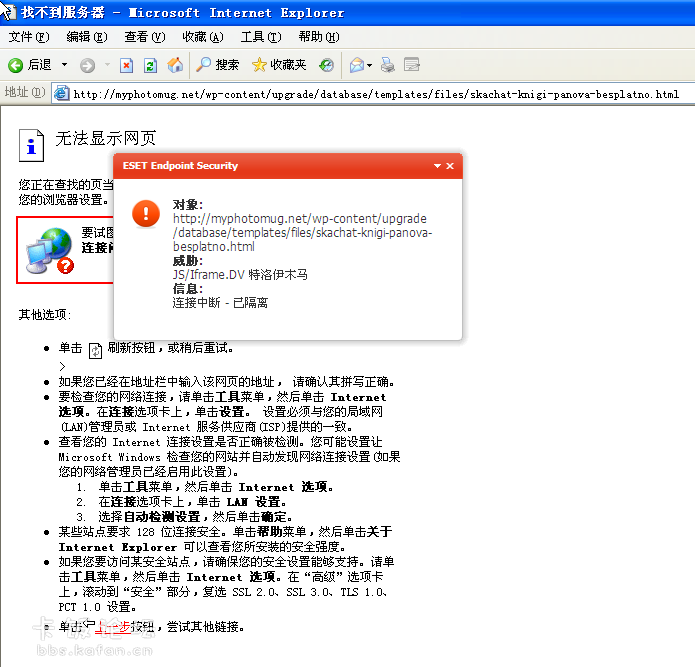695x667 pixels.
Task: Click the Forward arrow button
Action: tap(88, 65)
